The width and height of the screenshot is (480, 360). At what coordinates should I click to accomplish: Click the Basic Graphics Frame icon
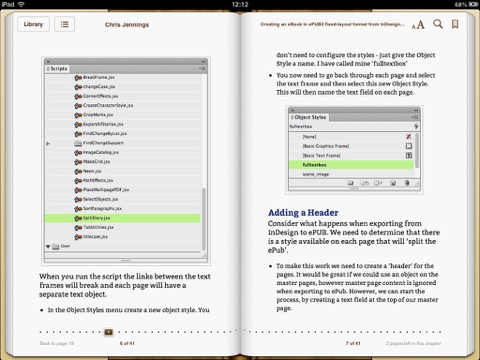409,146
